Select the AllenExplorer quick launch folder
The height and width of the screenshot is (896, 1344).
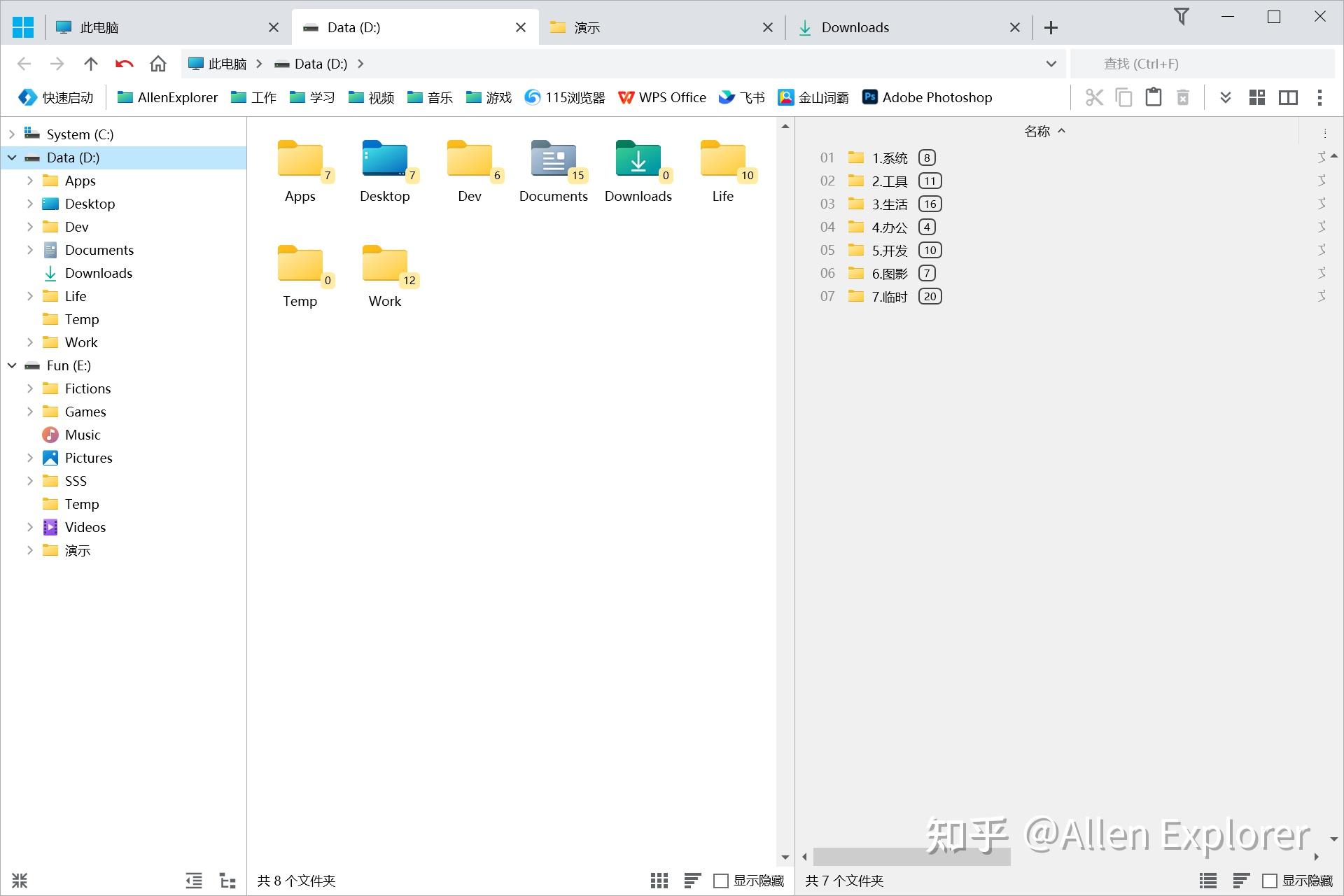tap(167, 97)
